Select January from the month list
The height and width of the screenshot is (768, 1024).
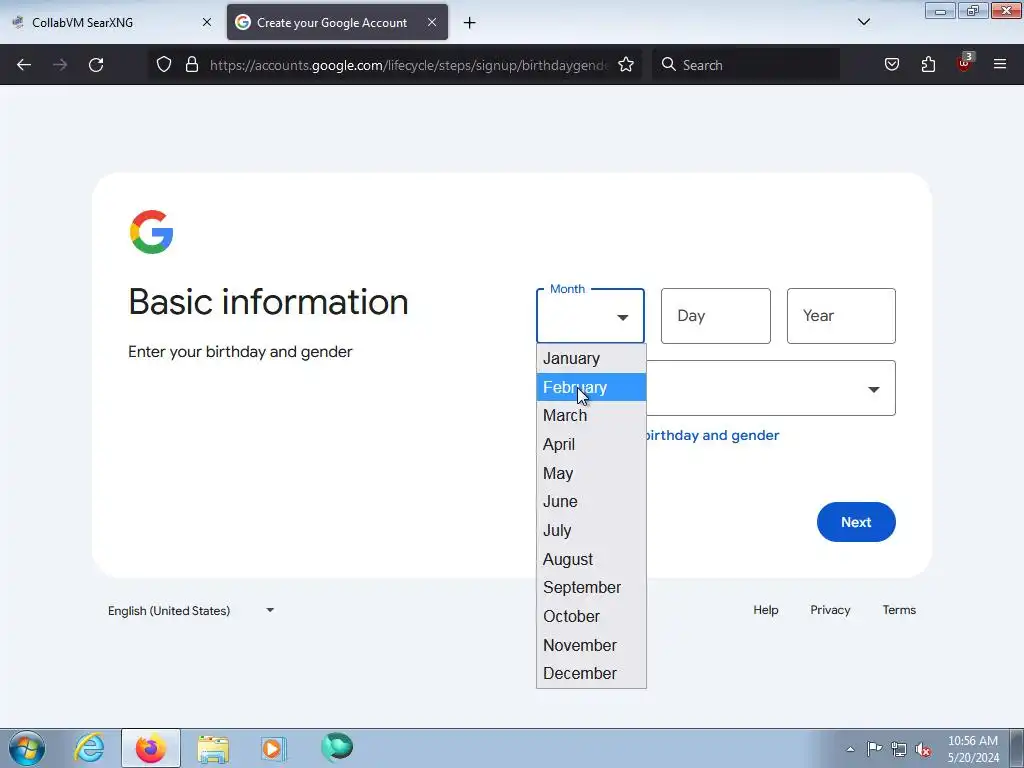[x=591, y=359]
